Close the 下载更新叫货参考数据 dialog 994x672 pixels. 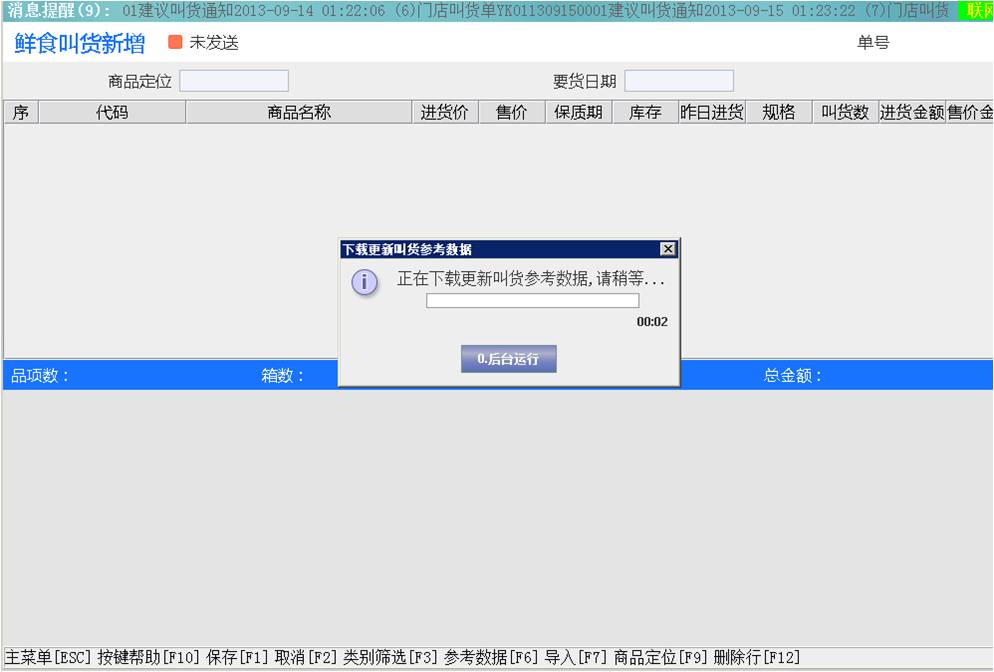point(668,249)
